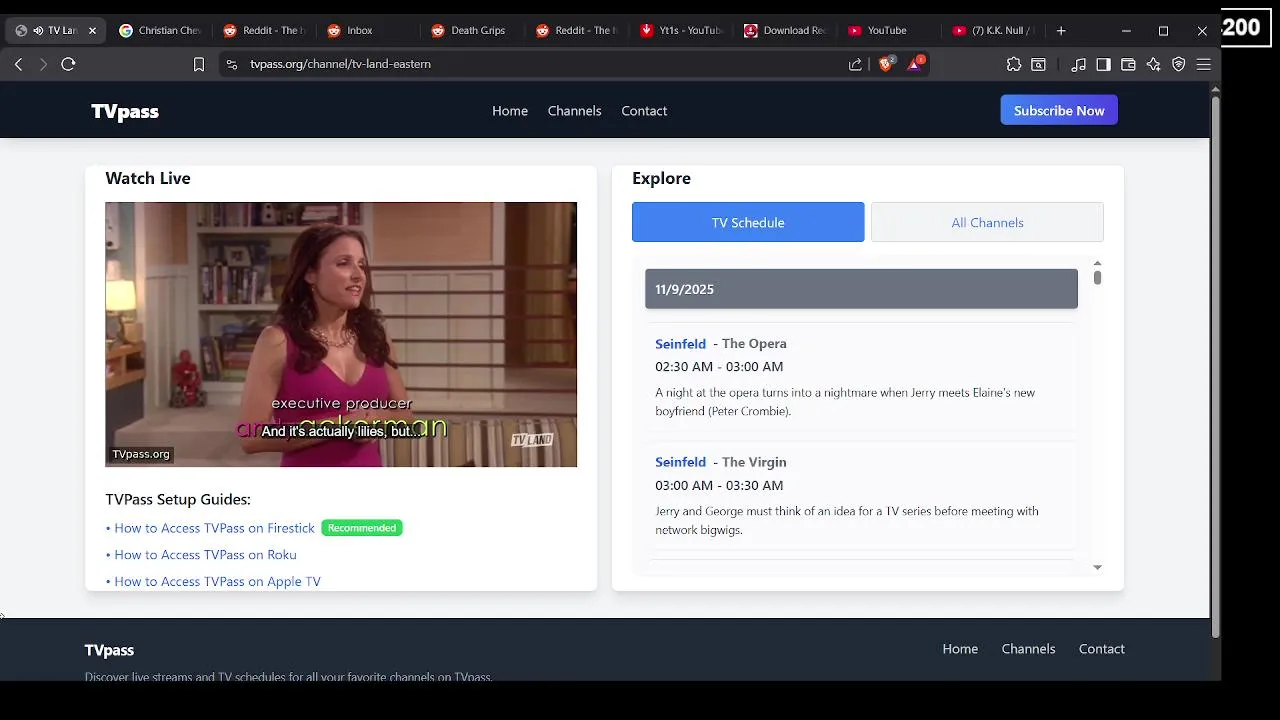This screenshot has height=720, width=1280.
Task: Click the Explore heading
Action: [661, 178]
